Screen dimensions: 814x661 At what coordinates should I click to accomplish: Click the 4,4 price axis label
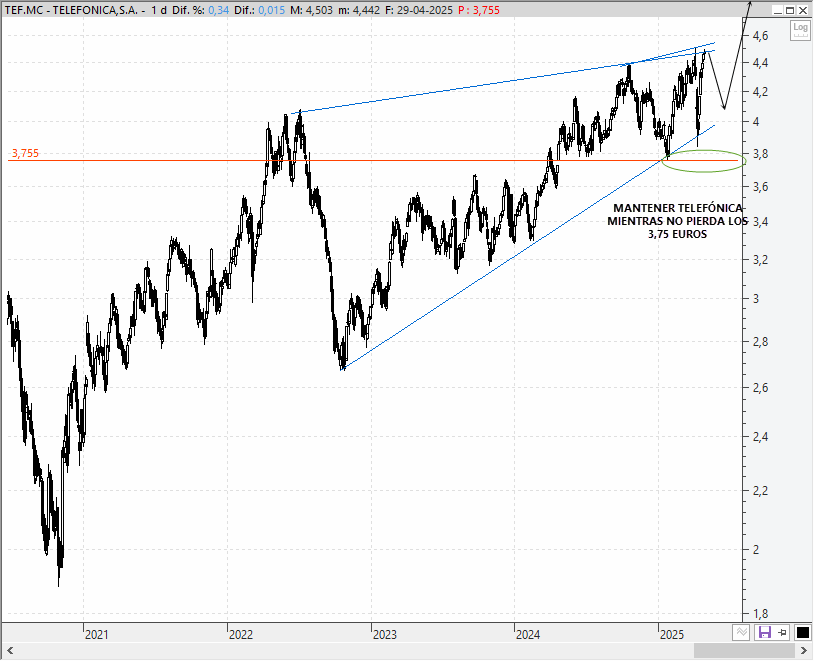click(x=761, y=63)
